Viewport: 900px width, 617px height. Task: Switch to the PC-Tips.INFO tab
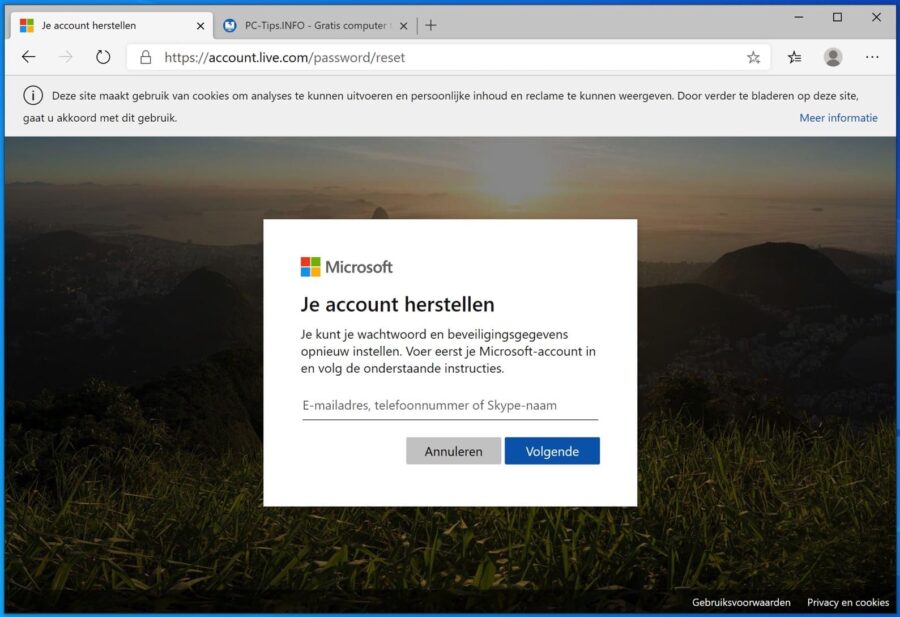click(310, 25)
